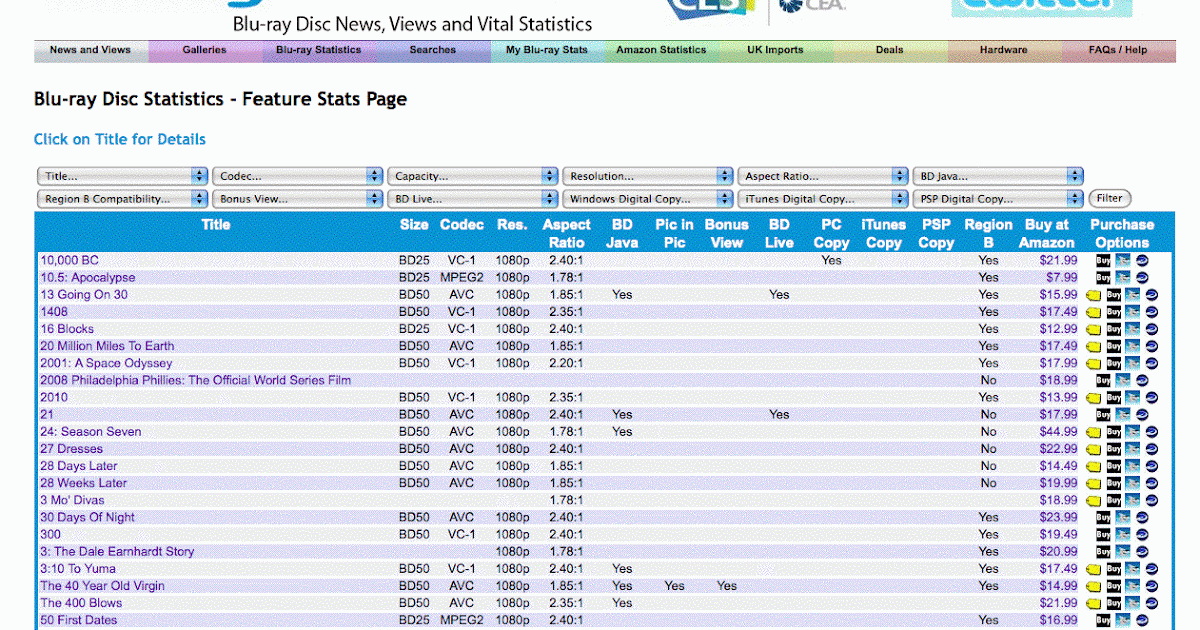Click black Buy icon in 27 Dresses row
Screen dimensions: 1200x630
coord(1114,449)
